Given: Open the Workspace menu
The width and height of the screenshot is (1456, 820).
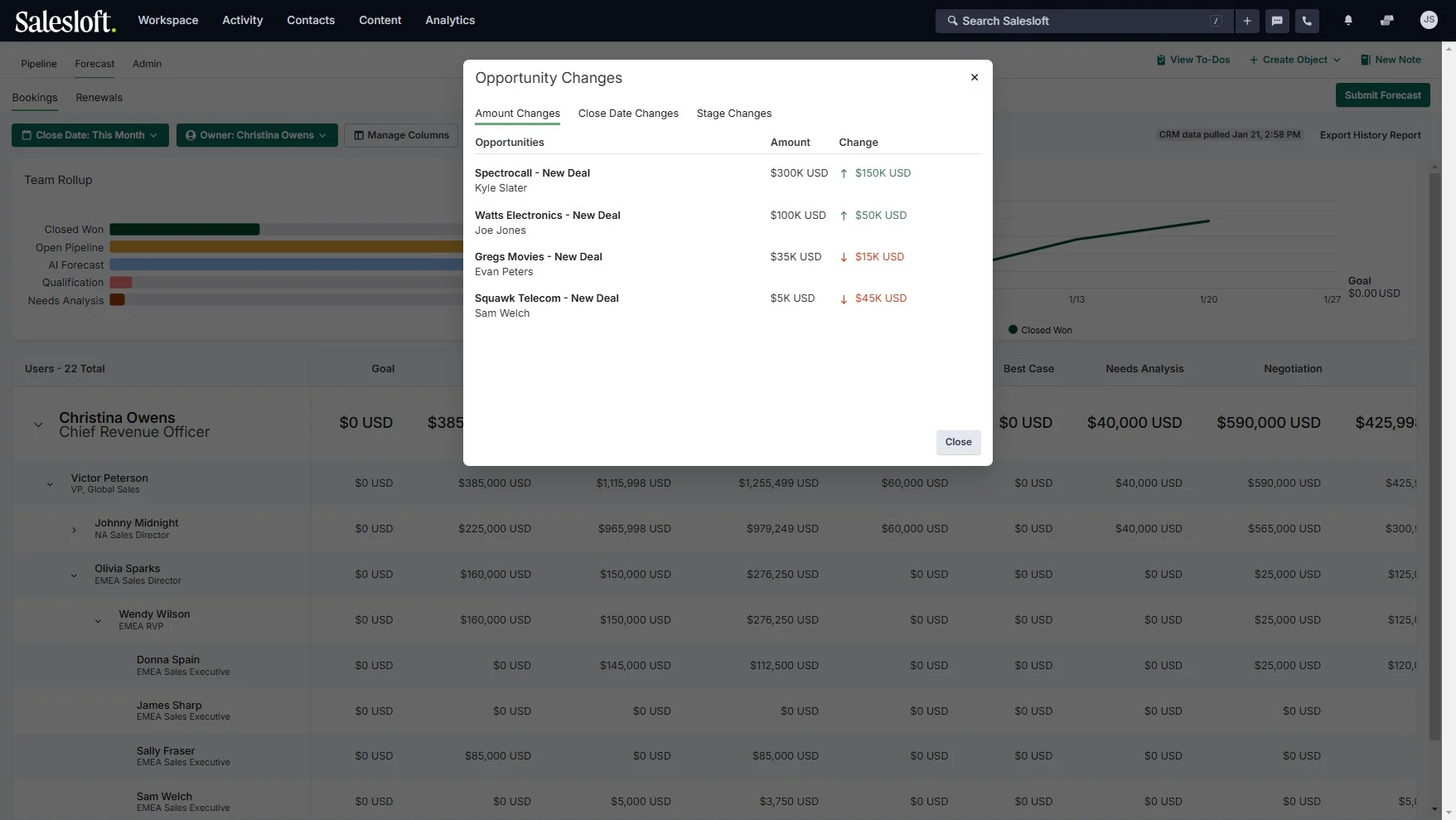Looking at the screenshot, I should tap(168, 20).
